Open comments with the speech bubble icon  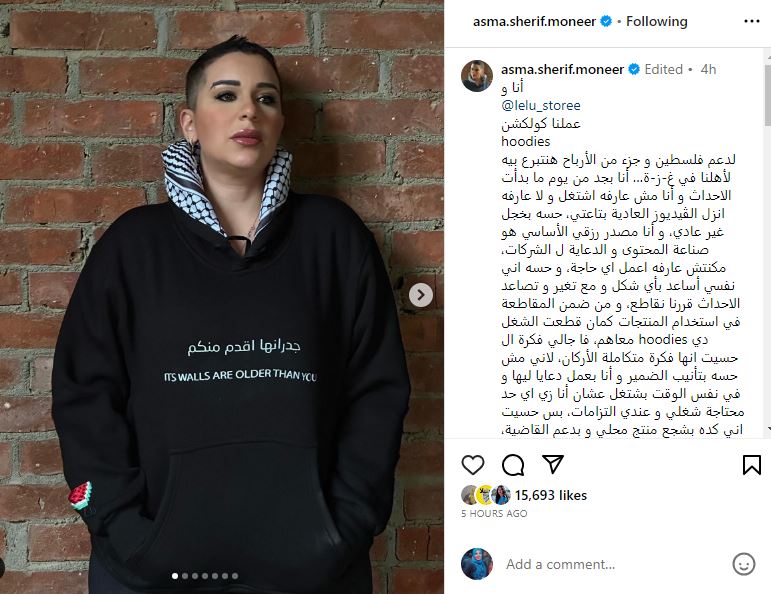[x=513, y=465]
